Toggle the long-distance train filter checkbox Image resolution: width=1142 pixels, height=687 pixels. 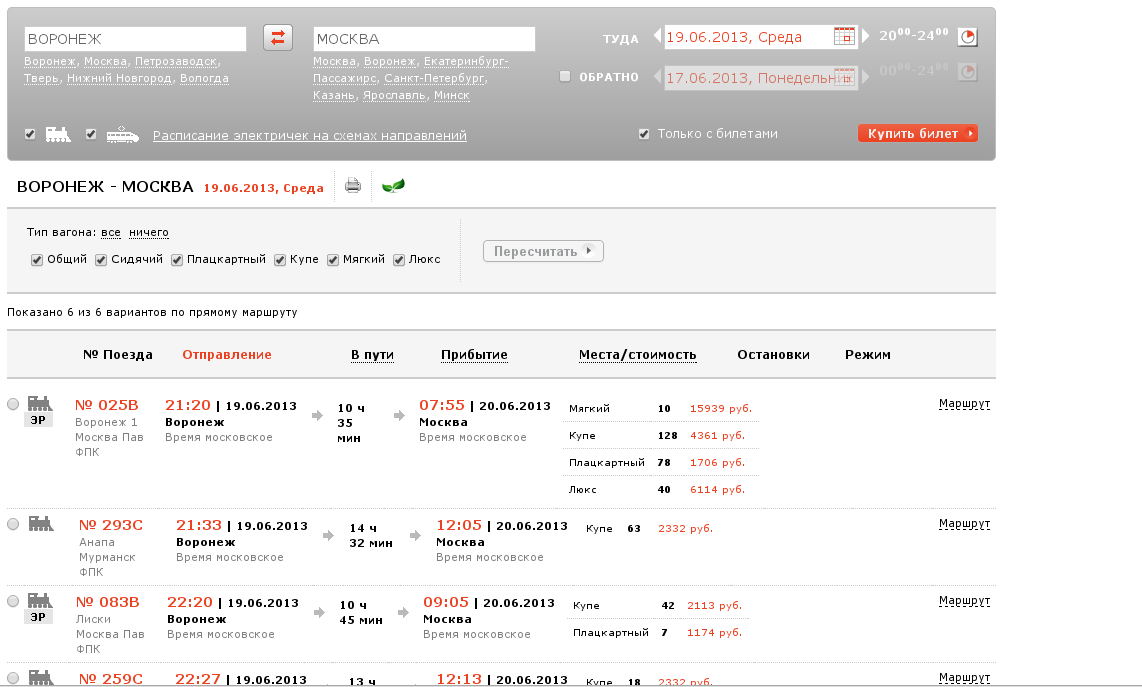pos(31,134)
